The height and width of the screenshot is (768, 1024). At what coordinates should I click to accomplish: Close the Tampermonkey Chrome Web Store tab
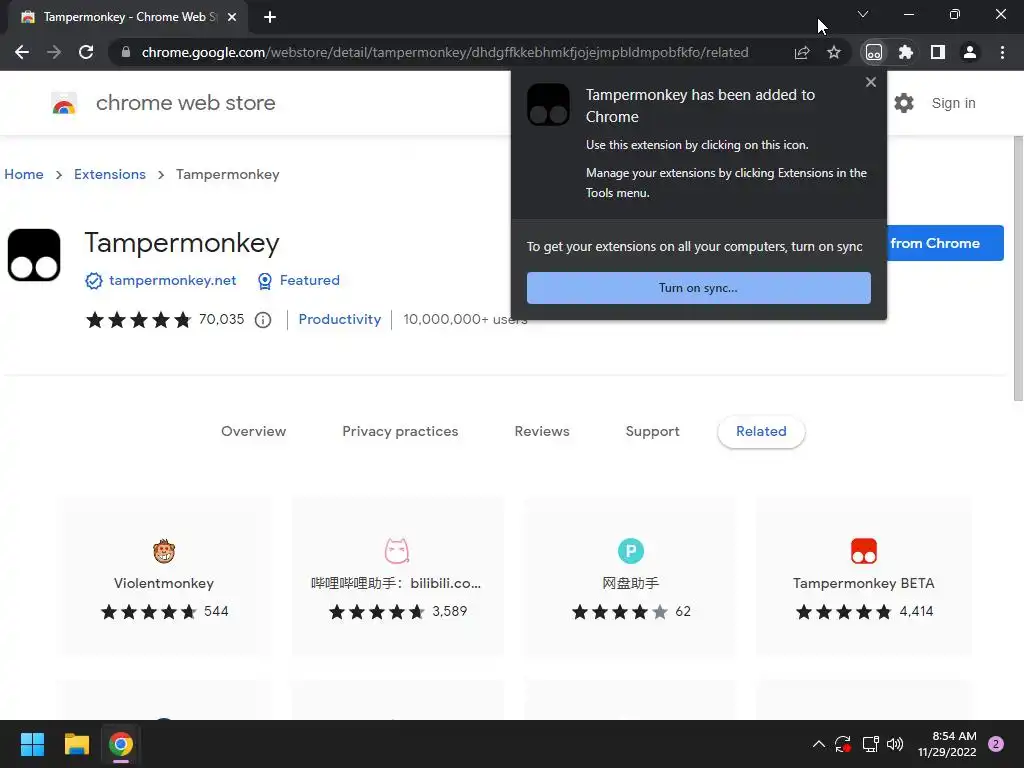pyautogui.click(x=232, y=17)
